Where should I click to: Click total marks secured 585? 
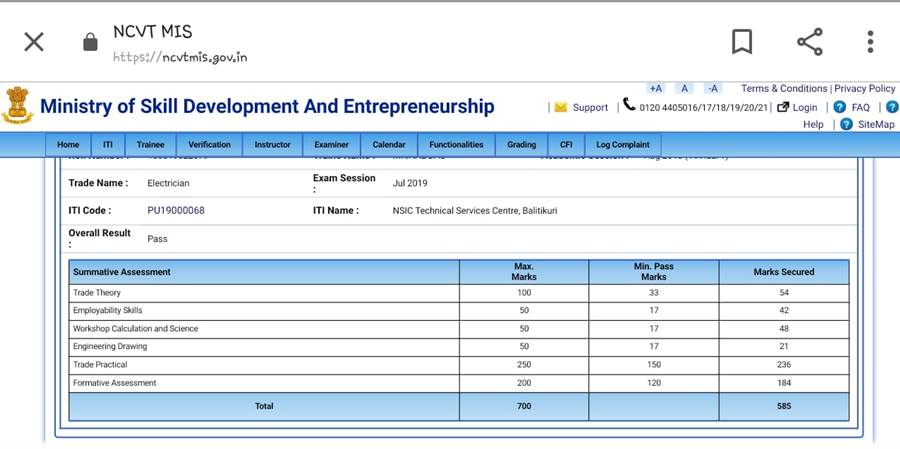pos(784,406)
